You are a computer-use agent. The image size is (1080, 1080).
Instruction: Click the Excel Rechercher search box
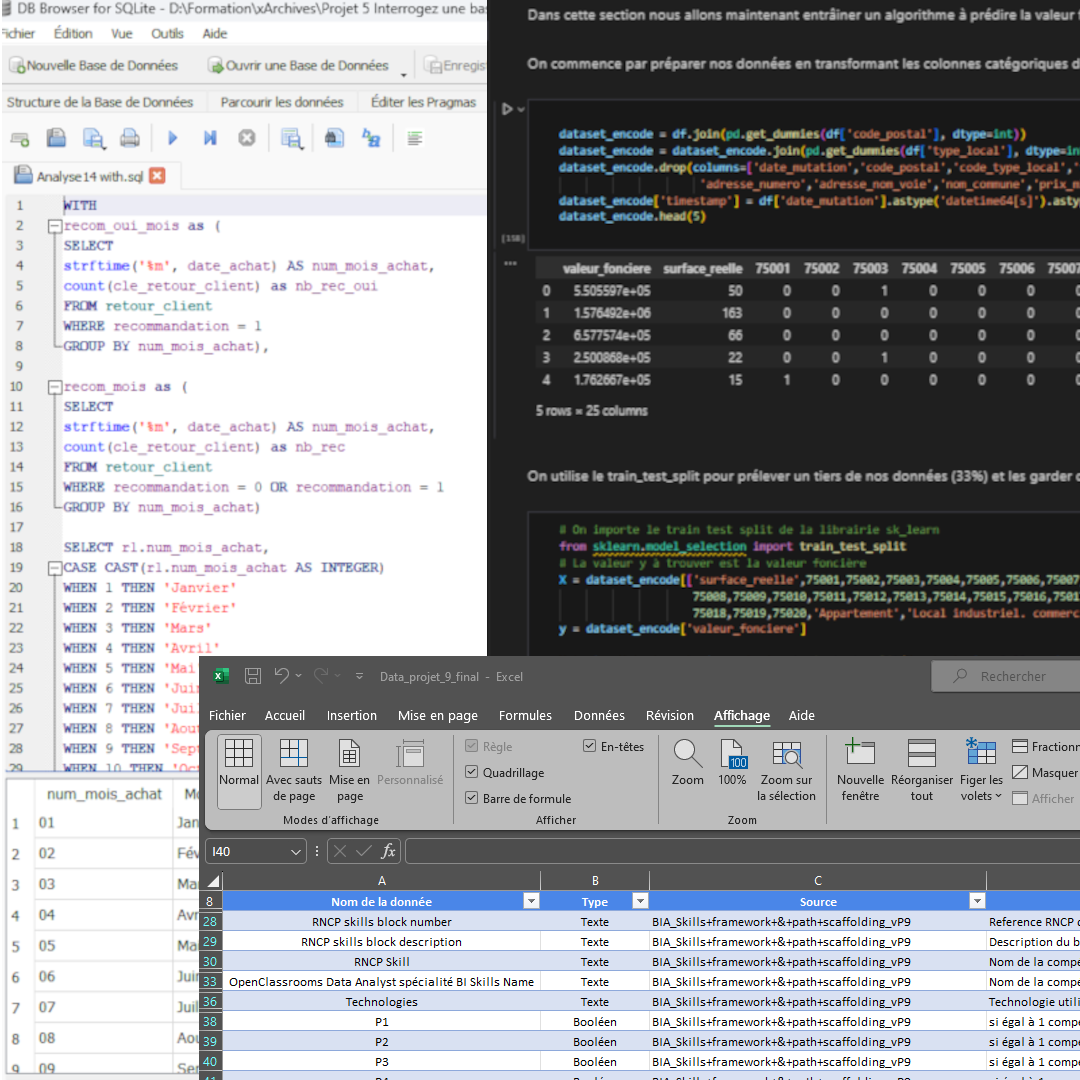click(1012, 677)
